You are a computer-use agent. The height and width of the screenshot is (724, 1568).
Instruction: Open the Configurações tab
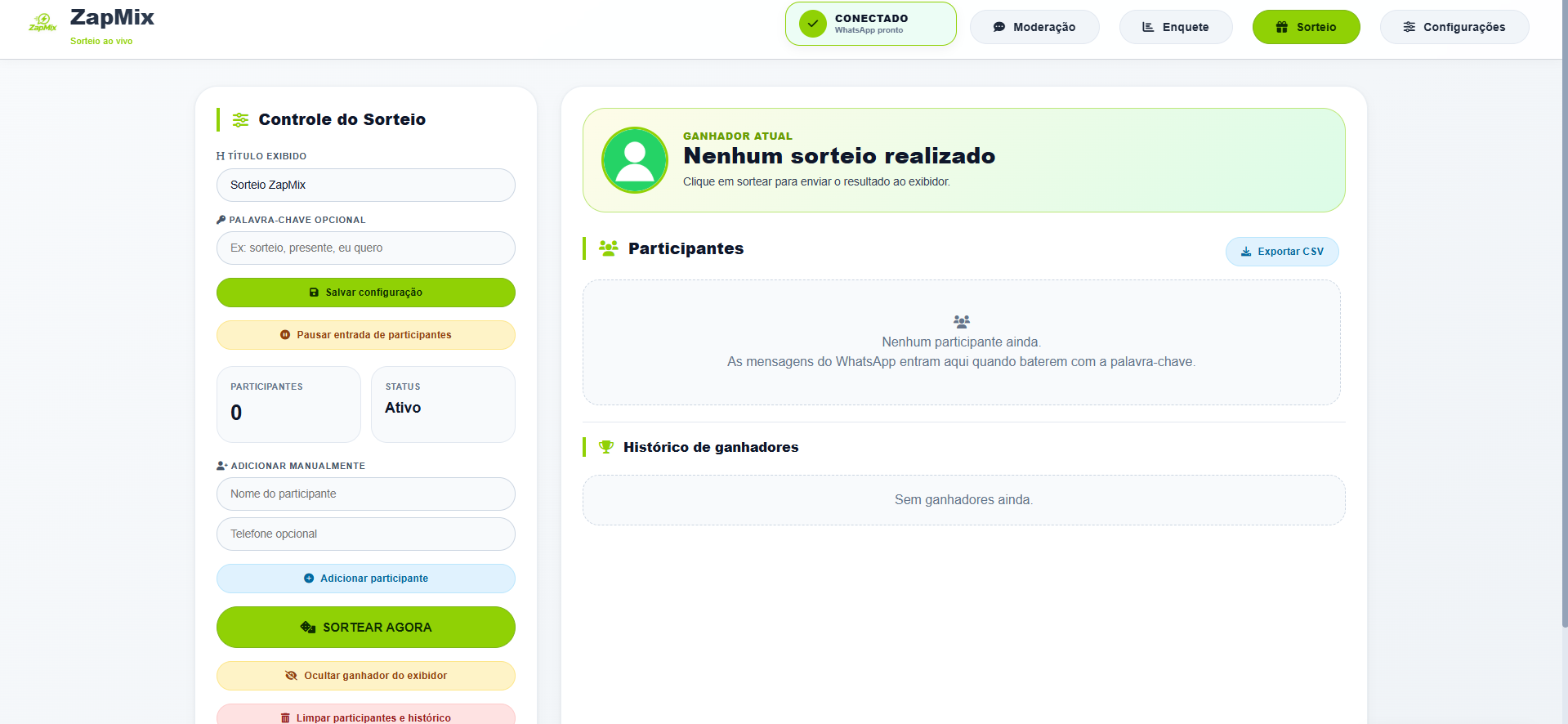(x=1454, y=27)
